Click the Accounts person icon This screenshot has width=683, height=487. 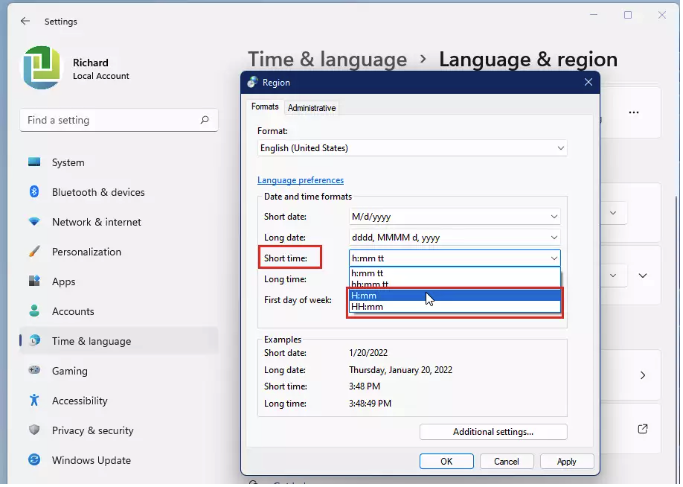34,311
